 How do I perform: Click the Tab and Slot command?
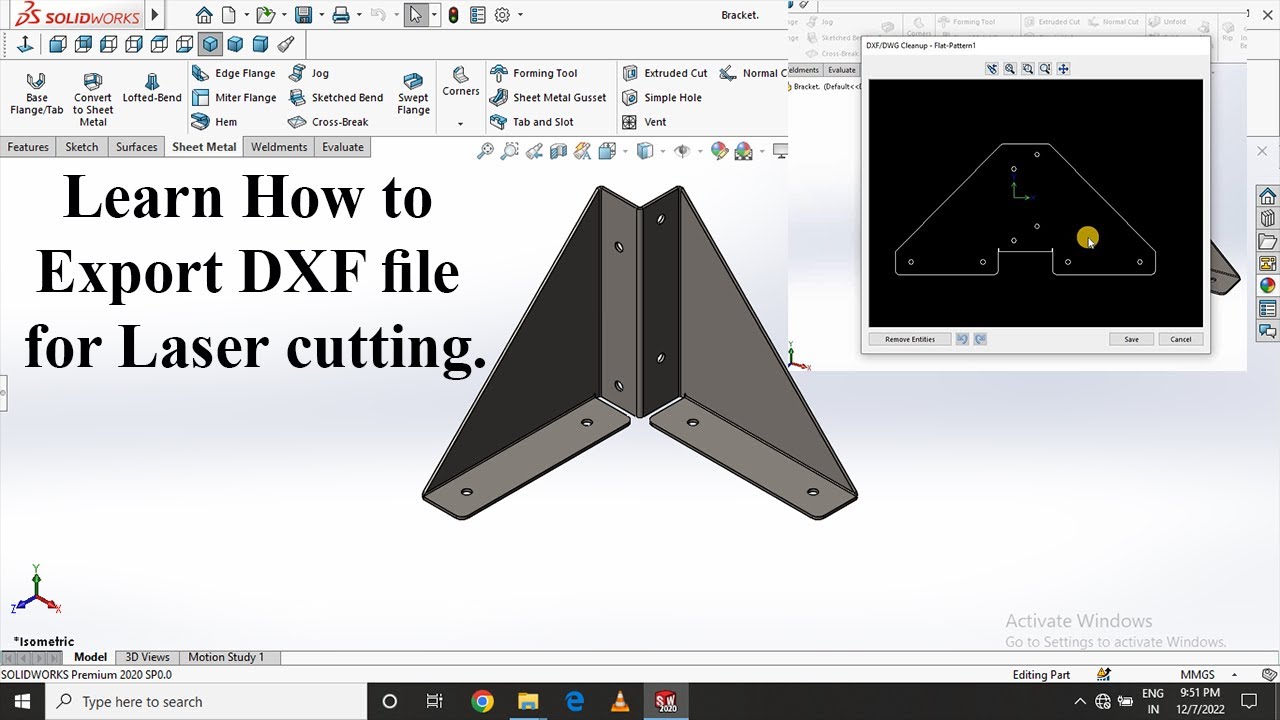(531, 122)
